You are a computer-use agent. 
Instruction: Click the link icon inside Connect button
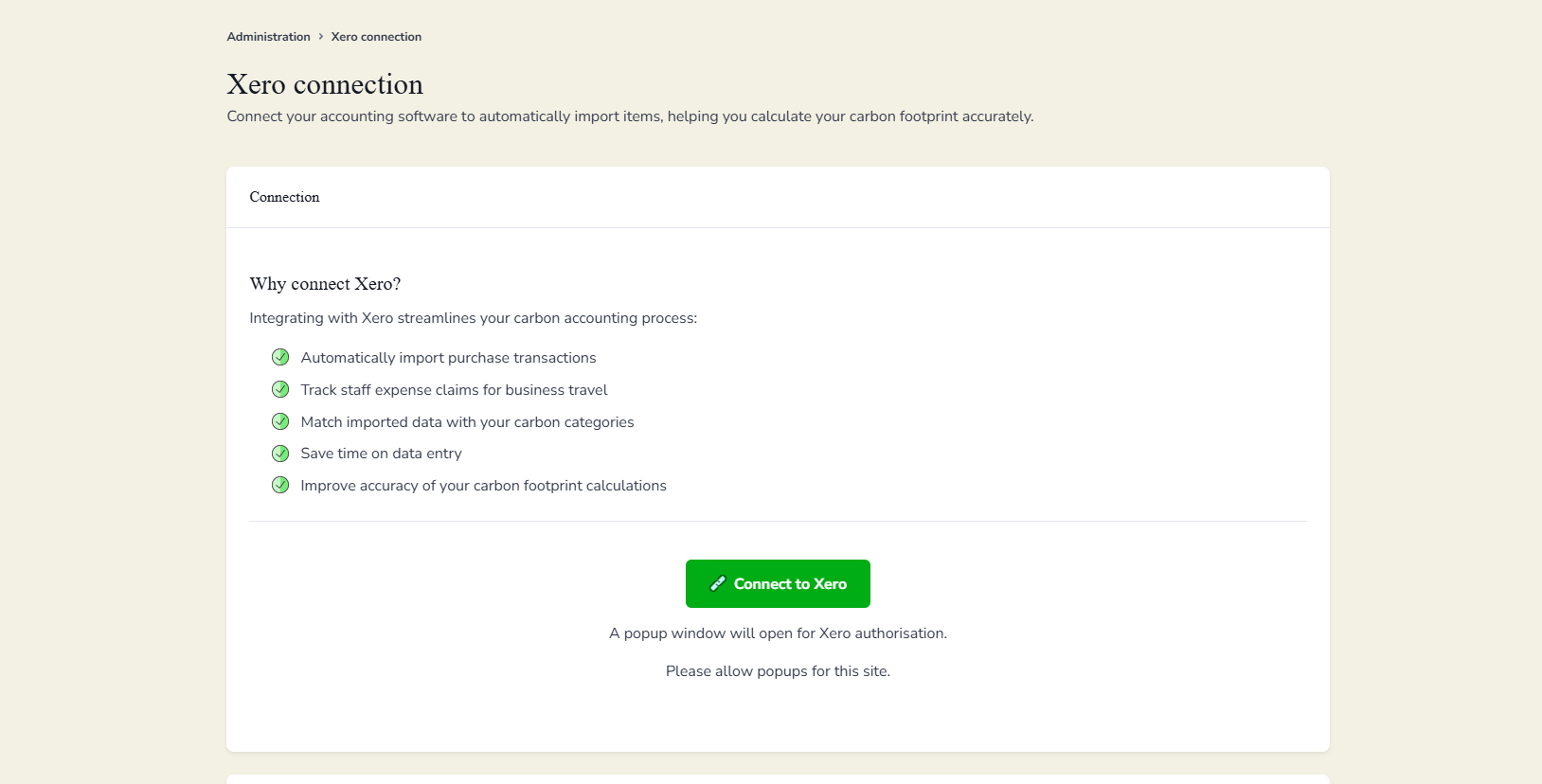(718, 584)
